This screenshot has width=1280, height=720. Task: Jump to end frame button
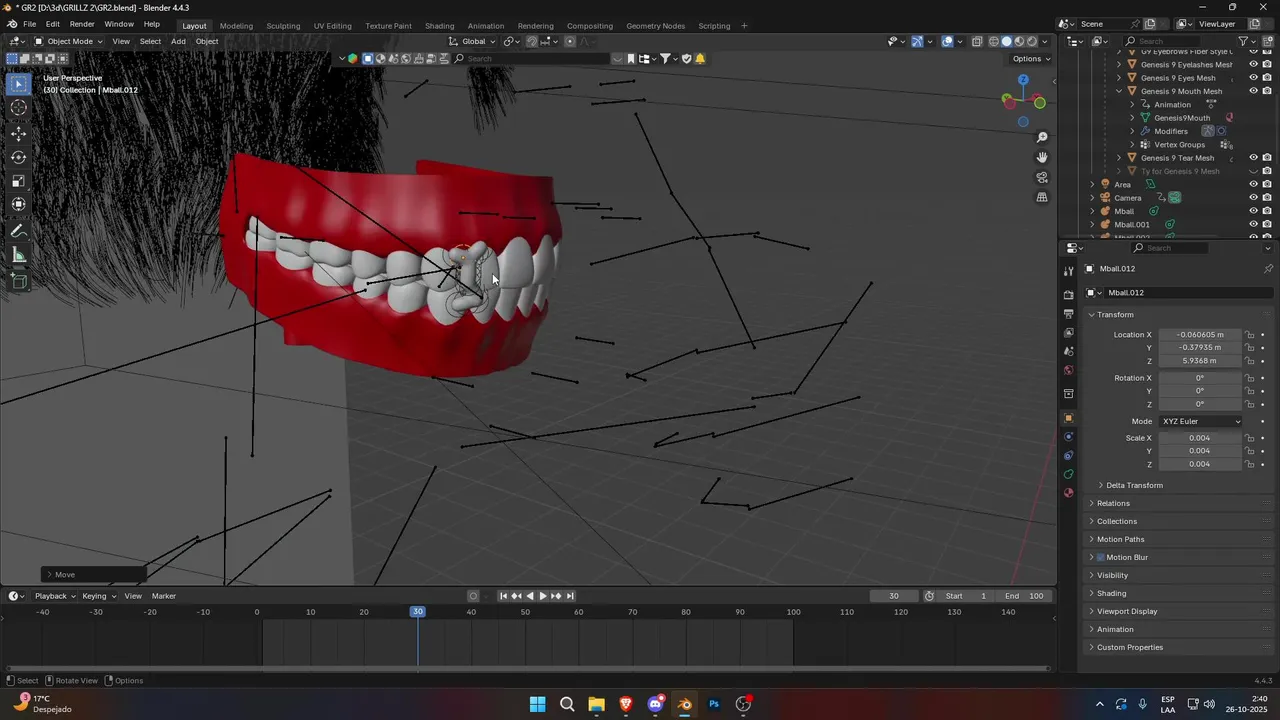tap(570, 596)
